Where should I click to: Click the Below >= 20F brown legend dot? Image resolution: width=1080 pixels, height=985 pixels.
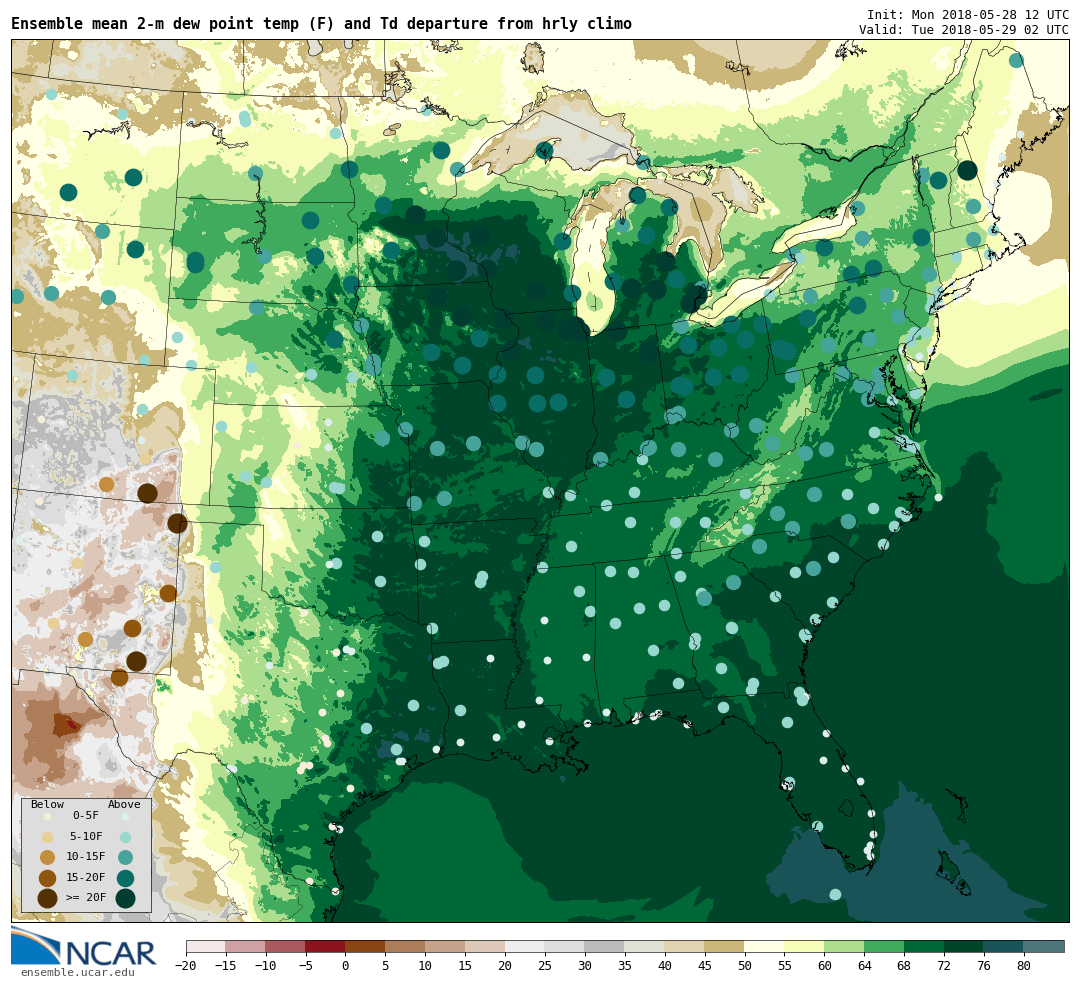tap(48, 898)
